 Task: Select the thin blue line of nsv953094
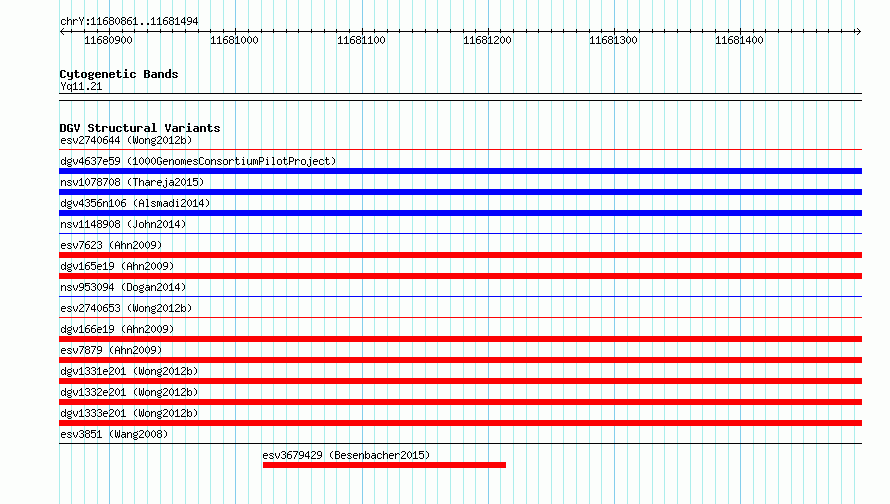pyautogui.click(x=460, y=296)
